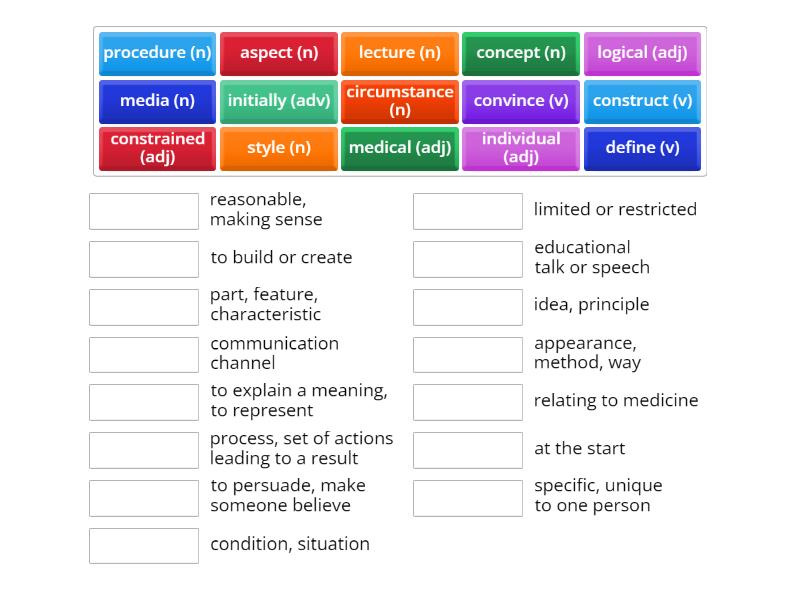Pick the green 'concept (n)' tile
800x600 pixels.
coord(520,53)
